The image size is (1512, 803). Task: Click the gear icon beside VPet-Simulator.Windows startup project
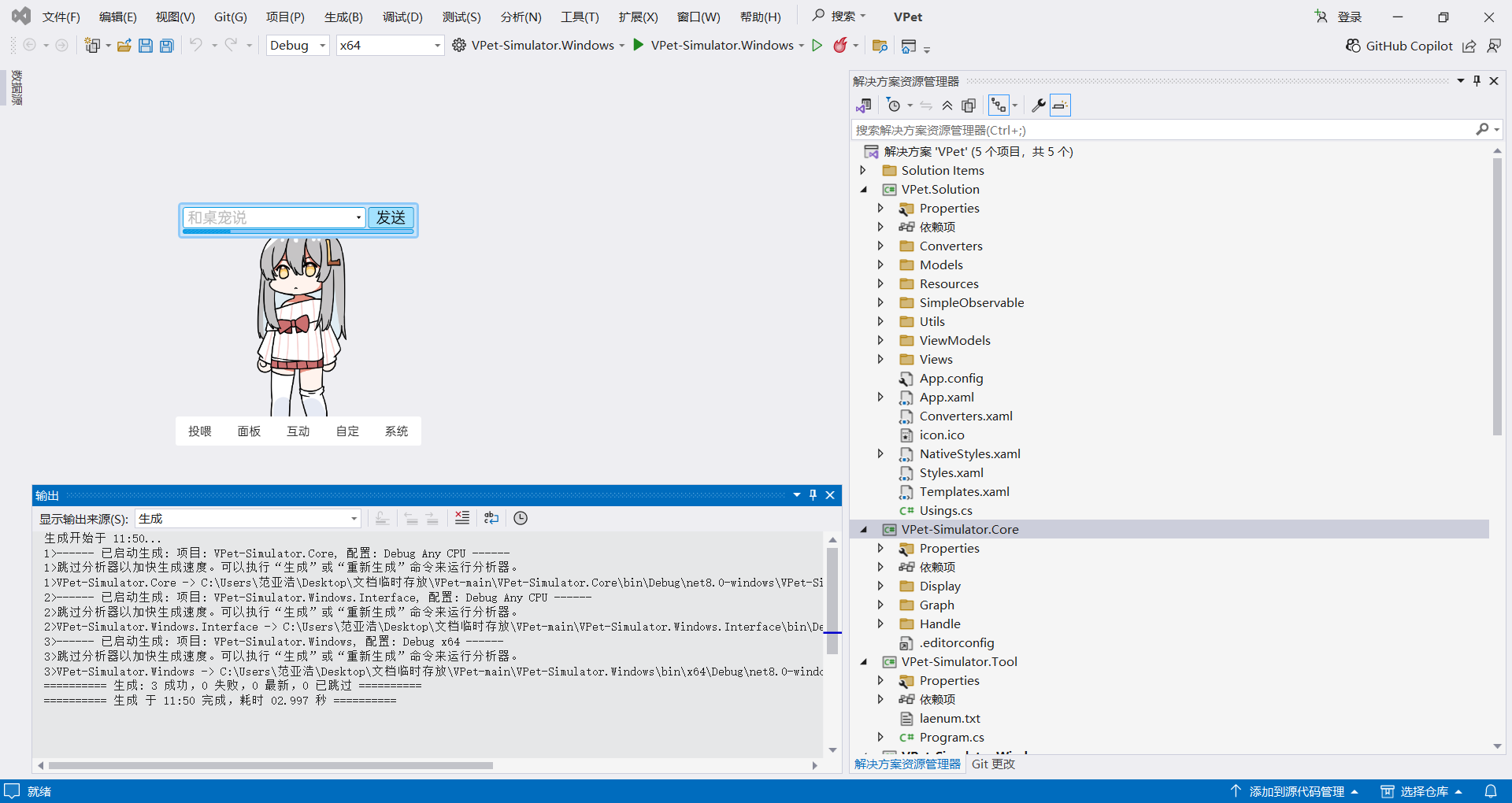(459, 45)
